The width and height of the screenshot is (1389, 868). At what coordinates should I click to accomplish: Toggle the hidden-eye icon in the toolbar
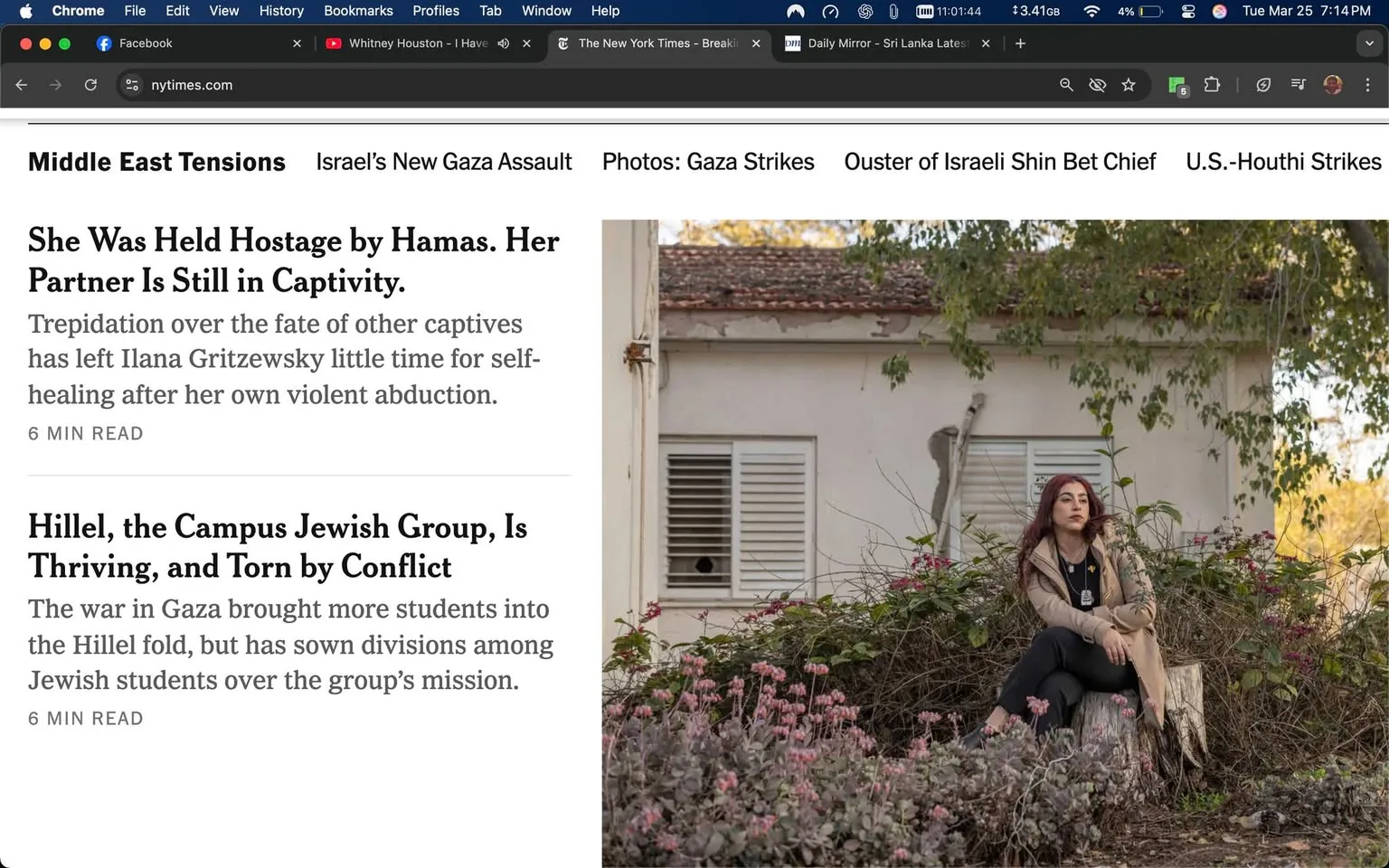click(x=1097, y=84)
